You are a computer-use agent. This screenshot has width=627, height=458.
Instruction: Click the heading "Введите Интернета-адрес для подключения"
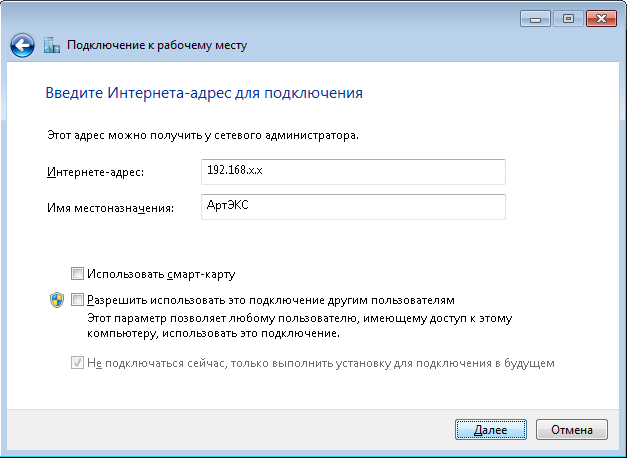click(x=204, y=93)
